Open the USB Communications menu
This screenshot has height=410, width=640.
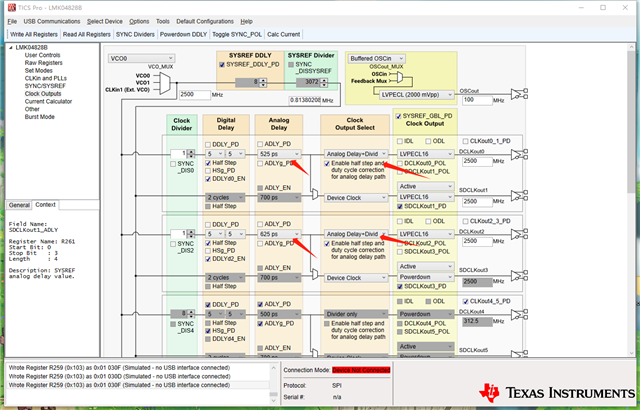[x=52, y=21]
